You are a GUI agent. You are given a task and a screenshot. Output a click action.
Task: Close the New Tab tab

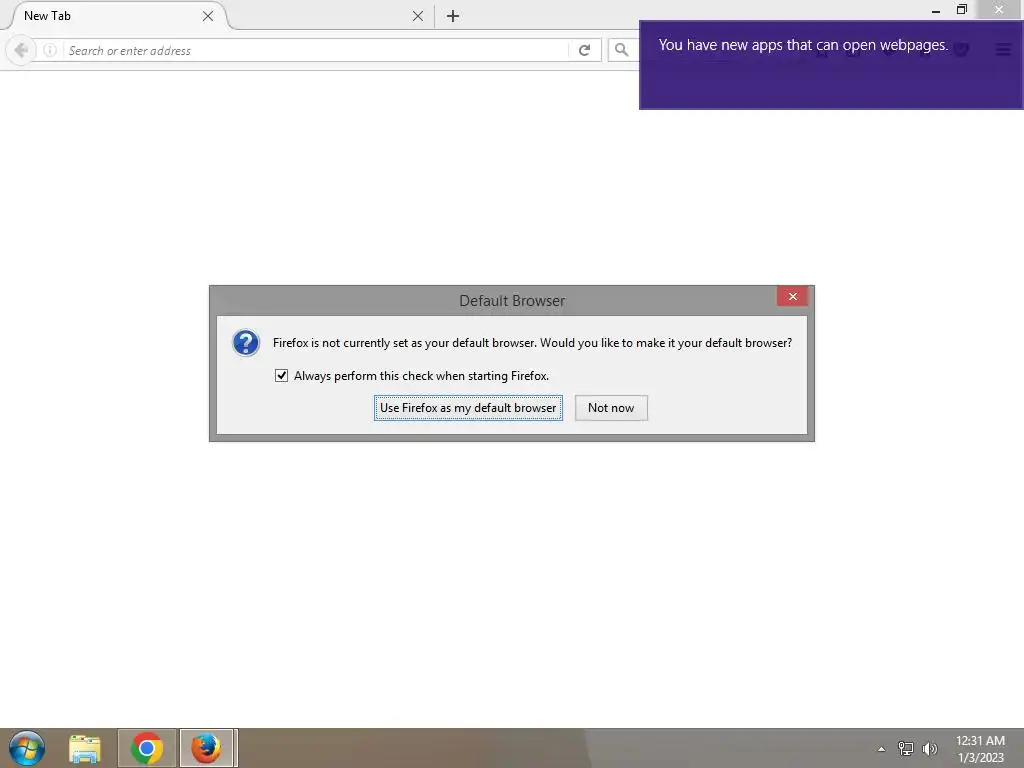208,16
